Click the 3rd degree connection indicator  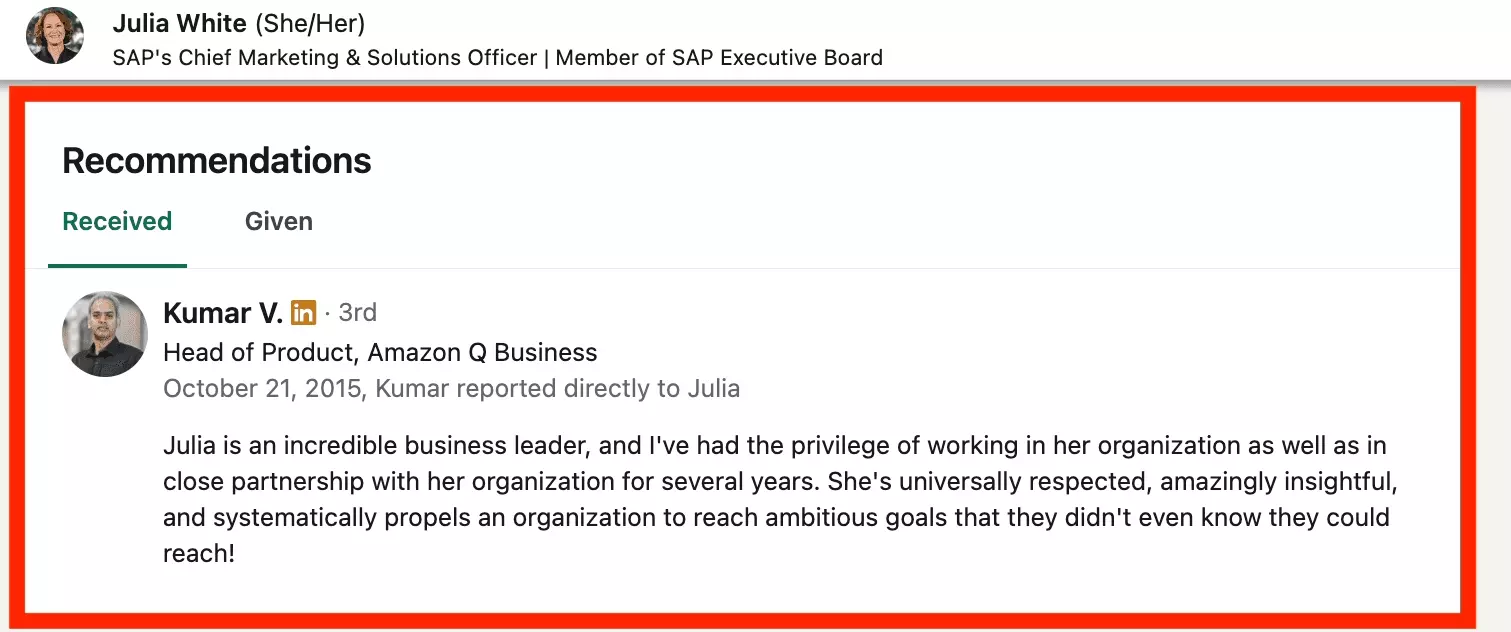click(x=357, y=313)
